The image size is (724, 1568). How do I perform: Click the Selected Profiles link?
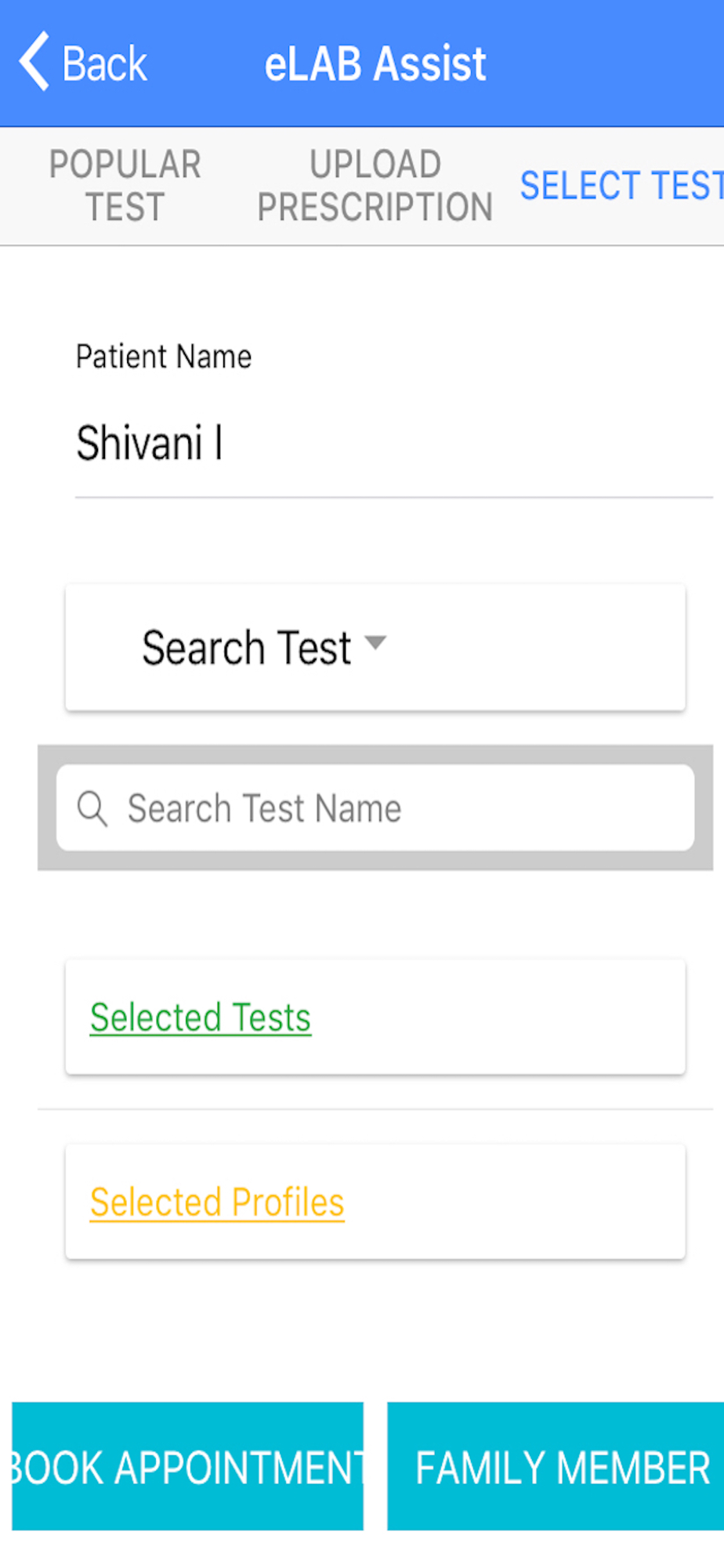217,1203
